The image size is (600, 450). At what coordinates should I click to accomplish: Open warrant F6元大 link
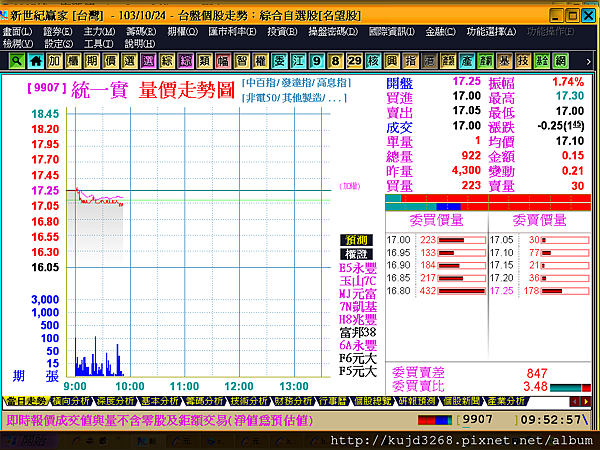click(x=358, y=358)
